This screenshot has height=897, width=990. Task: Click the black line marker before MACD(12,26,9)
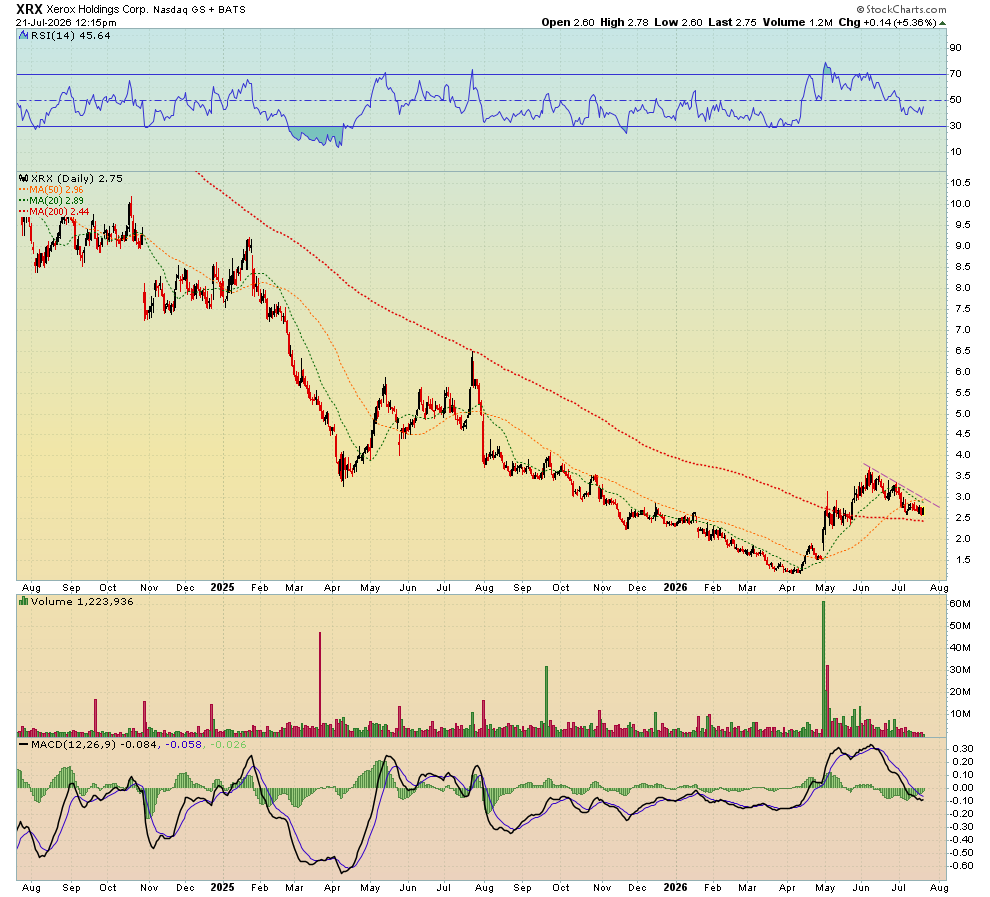[x=24, y=744]
